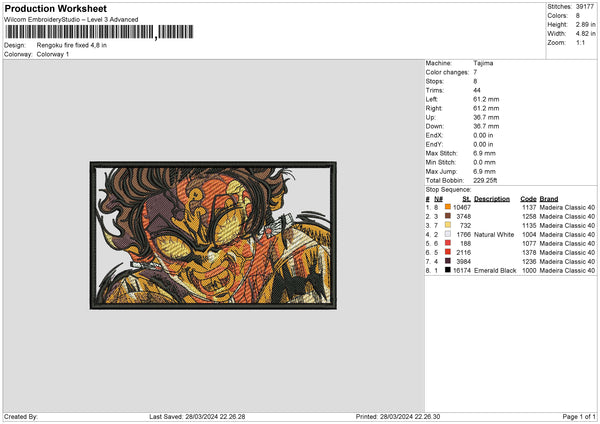This screenshot has height=424, width=600.
Task: Click the Machine value 'Tajima'
Action: coord(483,63)
